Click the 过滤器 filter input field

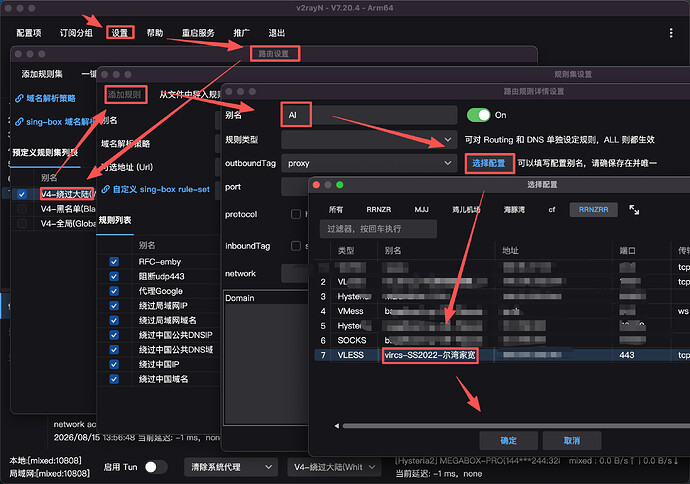(x=378, y=229)
